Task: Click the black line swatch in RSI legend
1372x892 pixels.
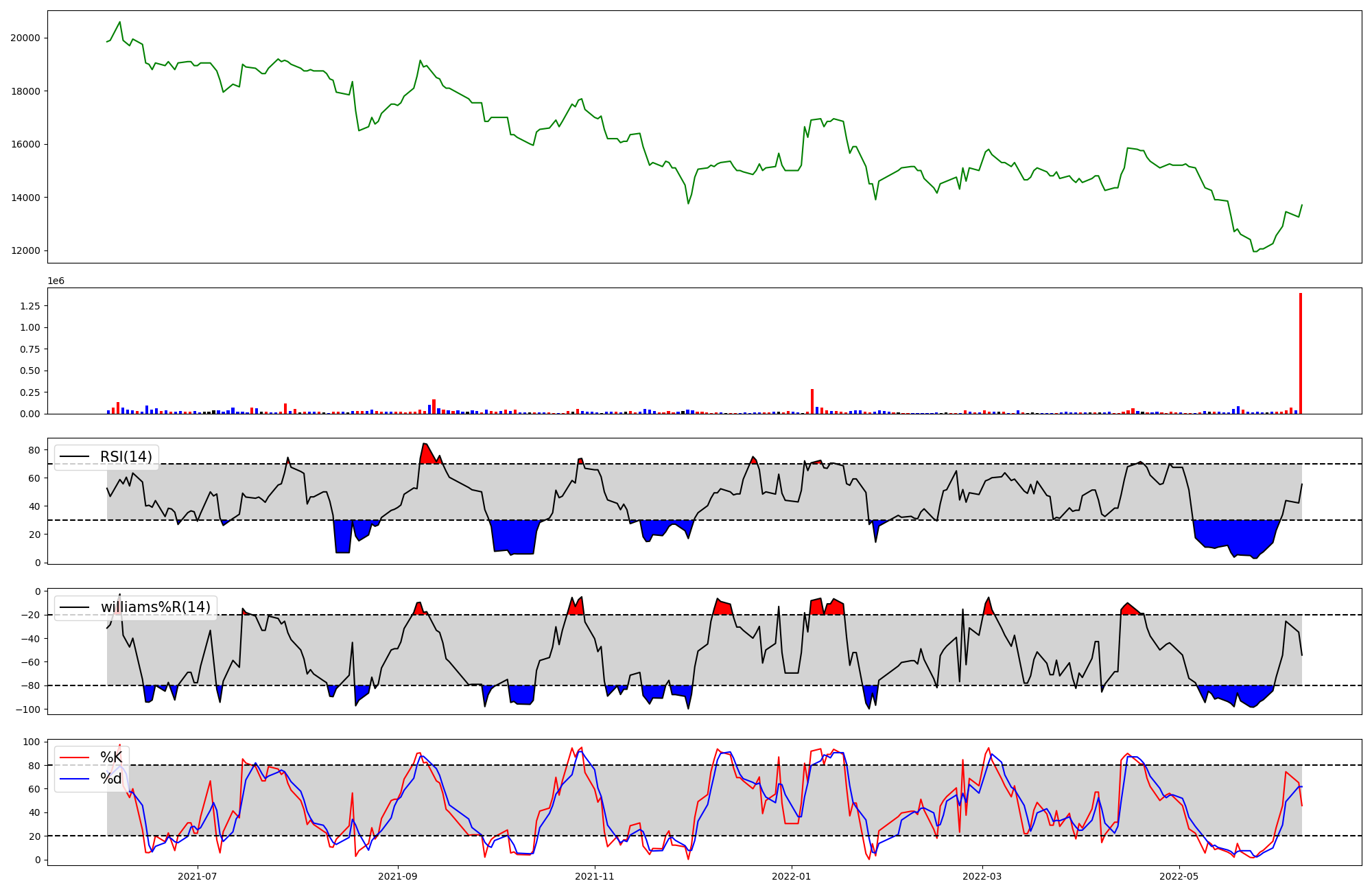Action: click(x=75, y=457)
